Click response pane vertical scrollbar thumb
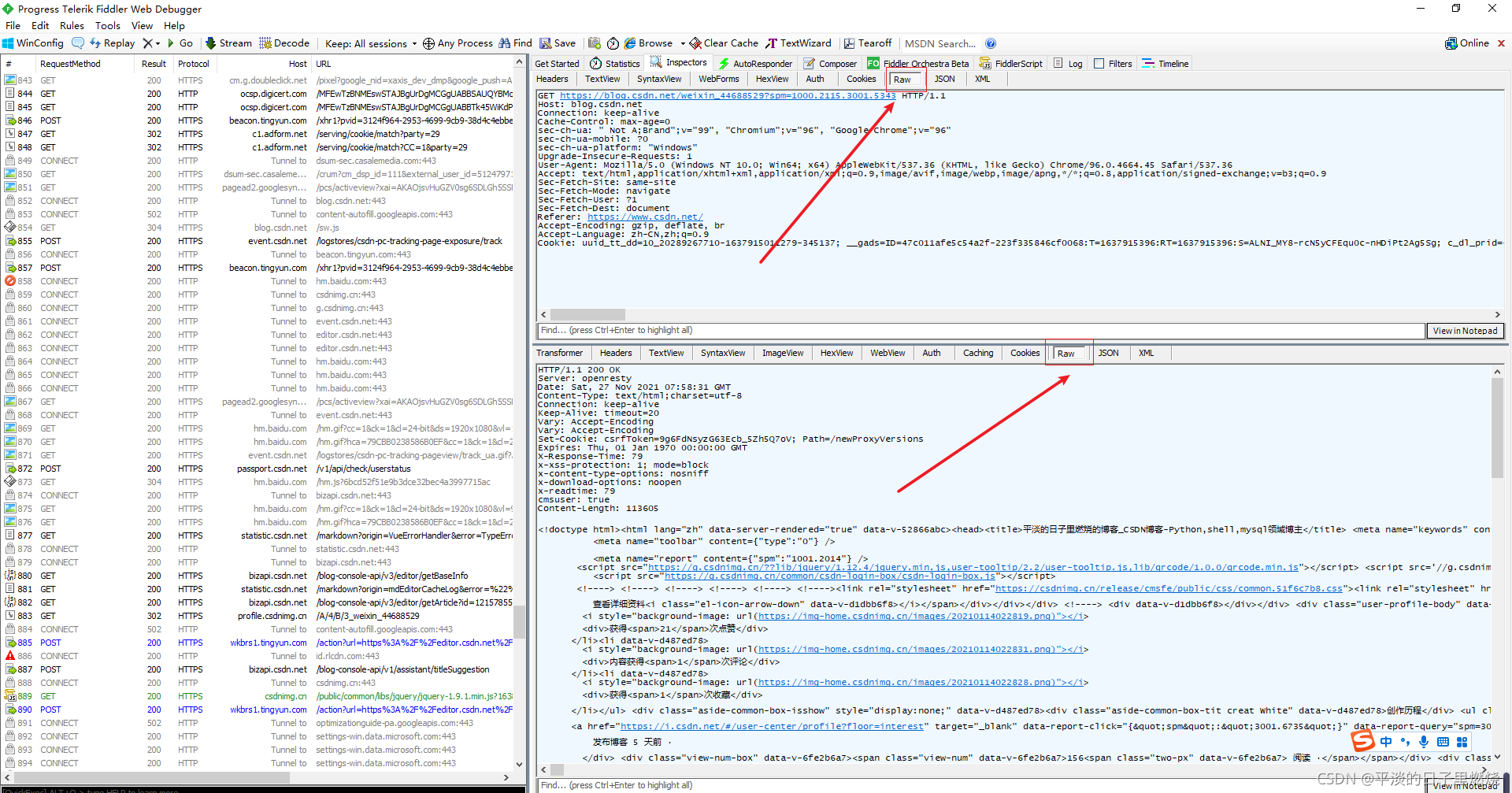This screenshot has height=793, width=1512. tap(1497, 428)
